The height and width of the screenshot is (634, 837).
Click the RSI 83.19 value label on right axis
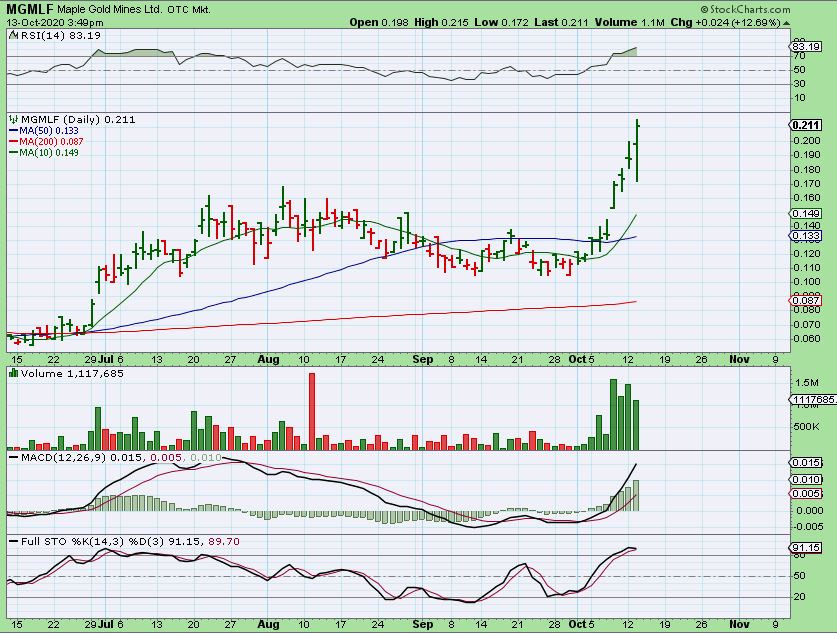point(804,46)
